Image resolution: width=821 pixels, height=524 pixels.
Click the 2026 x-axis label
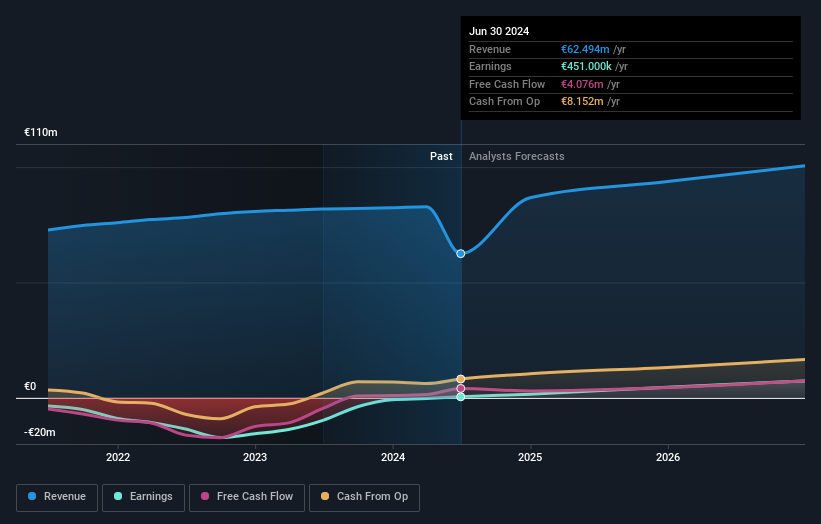[x=668, y=457]
